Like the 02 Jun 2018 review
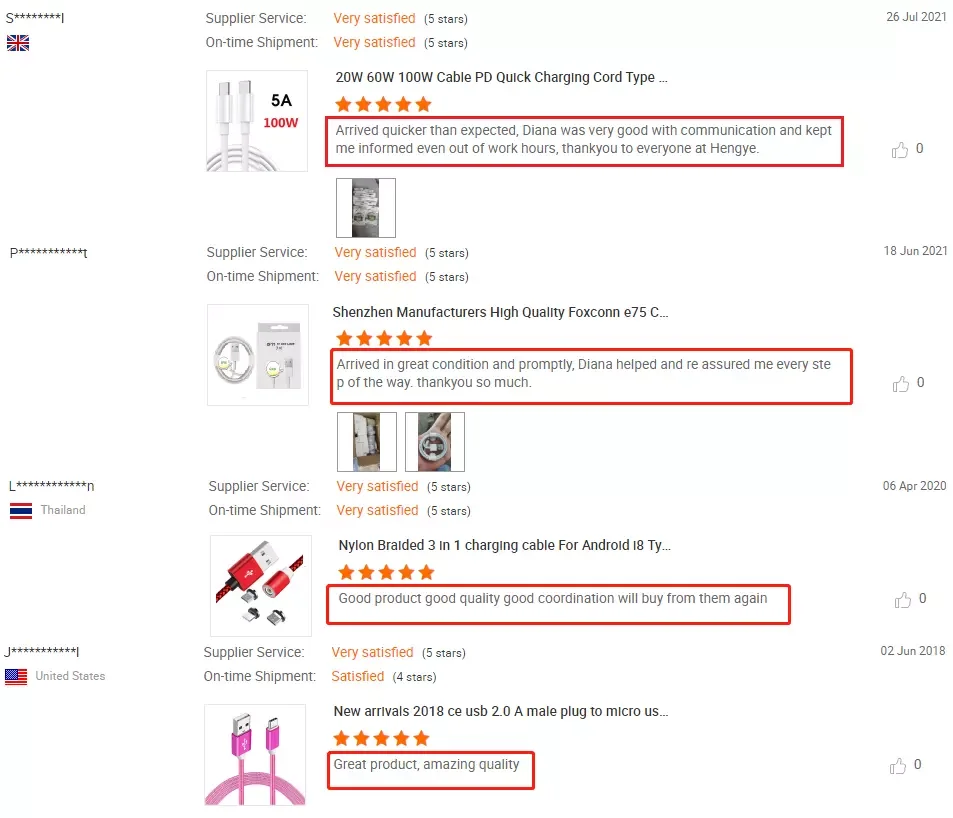The height and width of the screenshot is (818, 953). [898, 766]
